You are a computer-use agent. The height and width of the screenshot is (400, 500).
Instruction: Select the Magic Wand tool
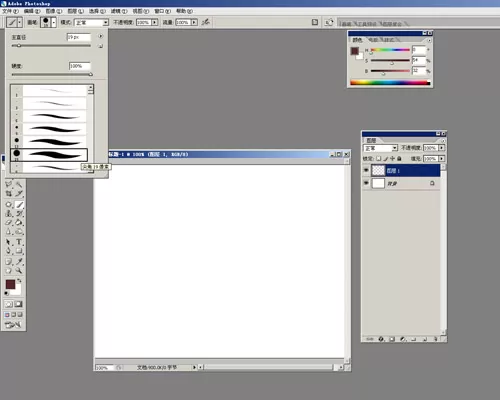point(19,184)
